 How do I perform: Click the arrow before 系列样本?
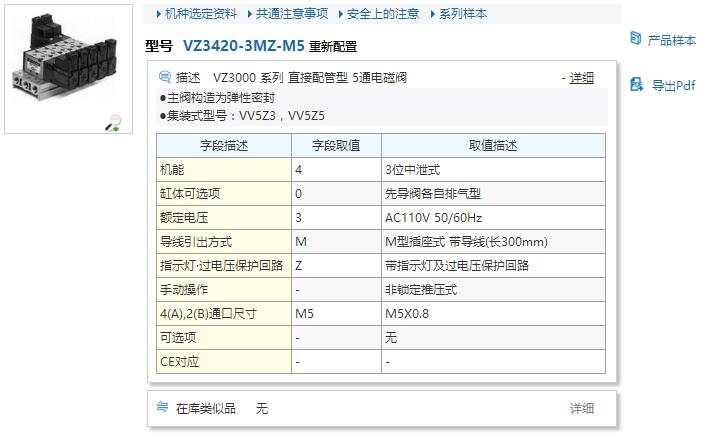(x=432, y=14)
